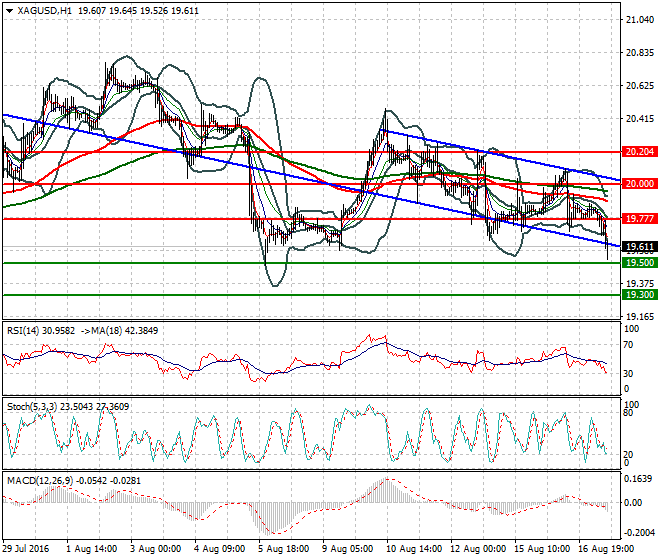Click the RSI 70 level scale value
The width and height of the screenshot is (660, 560).
[x=628, y=345]
